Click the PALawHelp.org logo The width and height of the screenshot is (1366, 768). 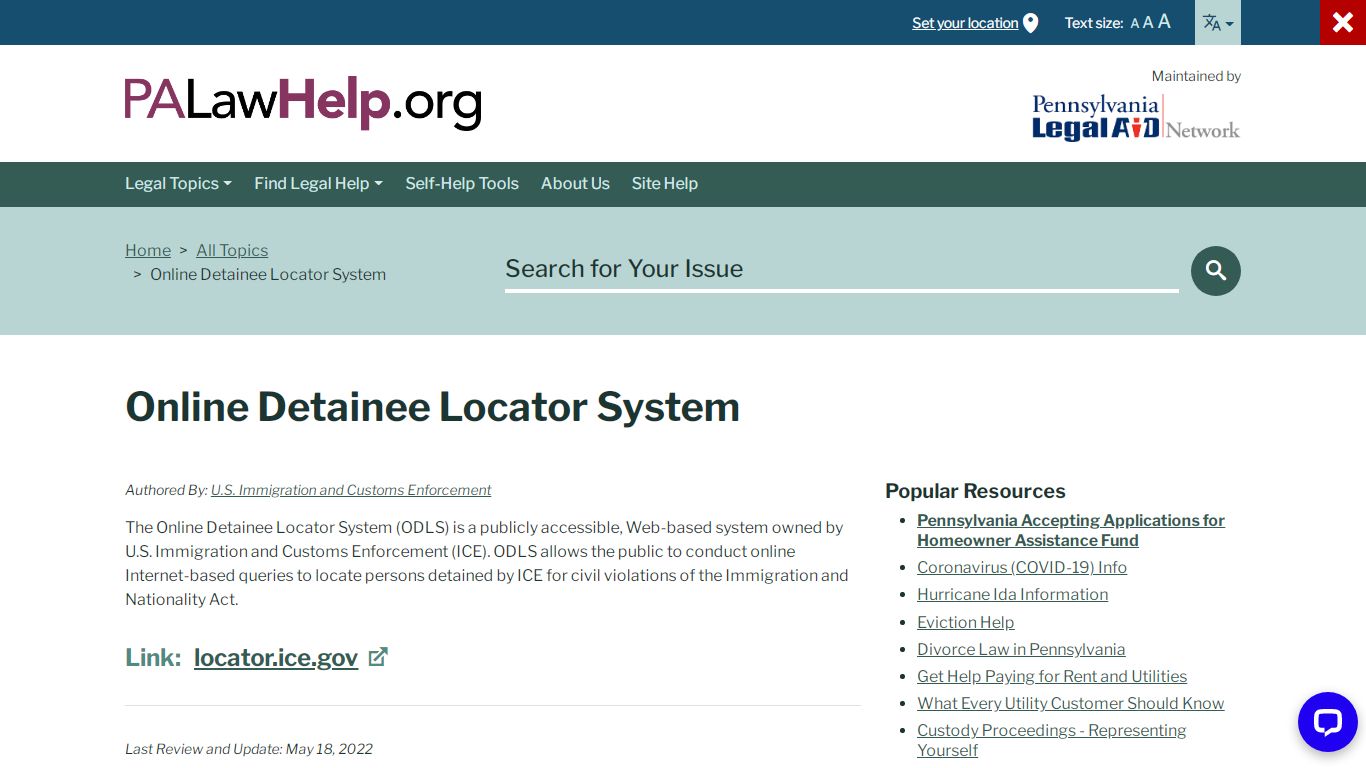click(303, 103)
